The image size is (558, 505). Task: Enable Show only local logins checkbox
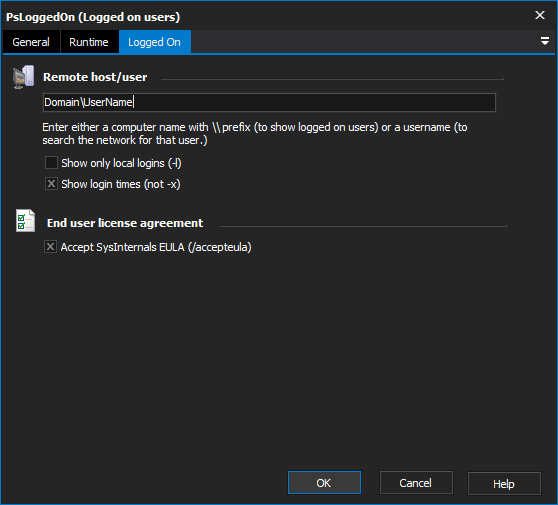click(x=51, y=163)
